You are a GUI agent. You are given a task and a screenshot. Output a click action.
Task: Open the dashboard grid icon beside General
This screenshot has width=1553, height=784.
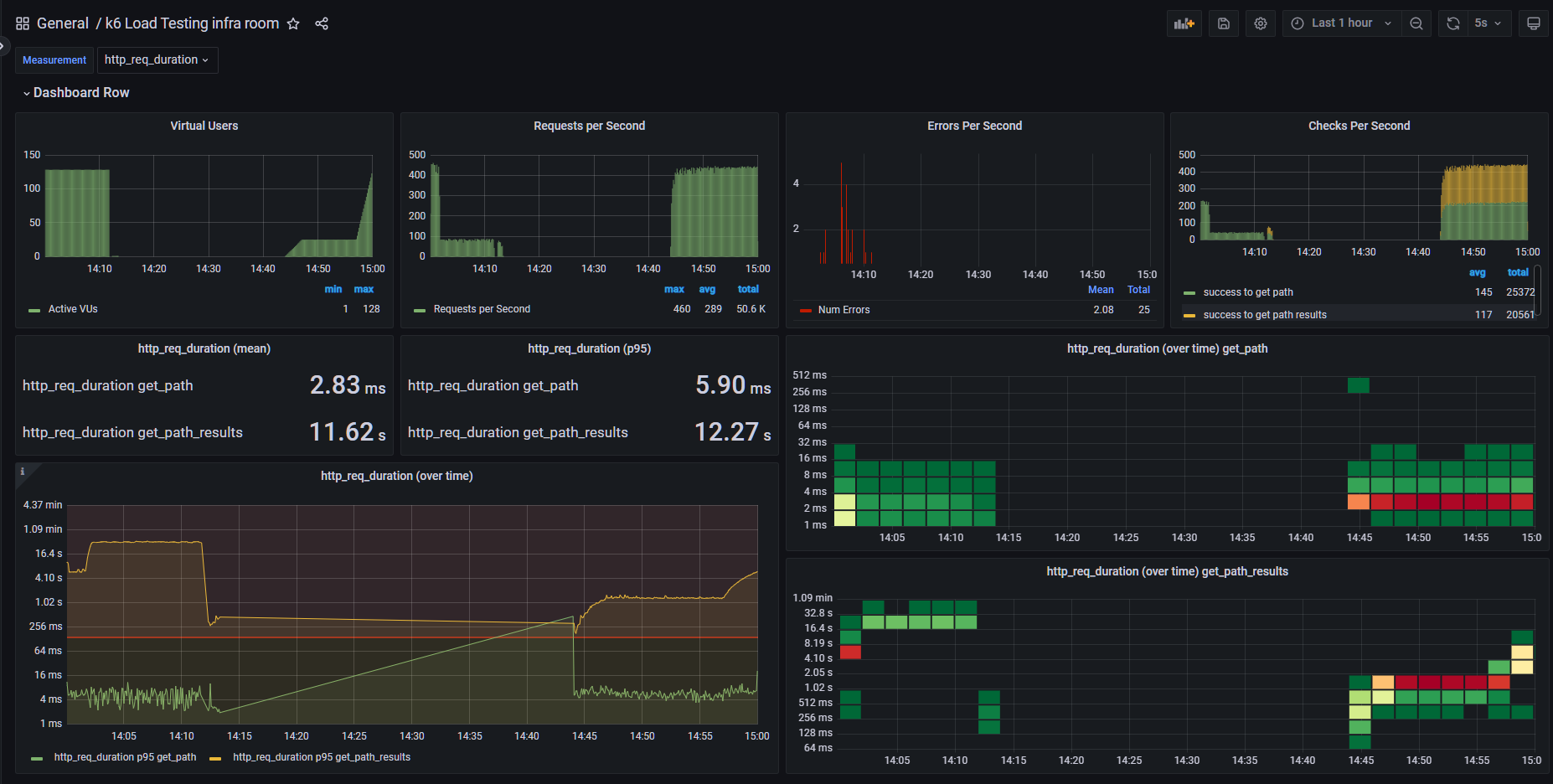pyautogui.click(x=23, y=23)
